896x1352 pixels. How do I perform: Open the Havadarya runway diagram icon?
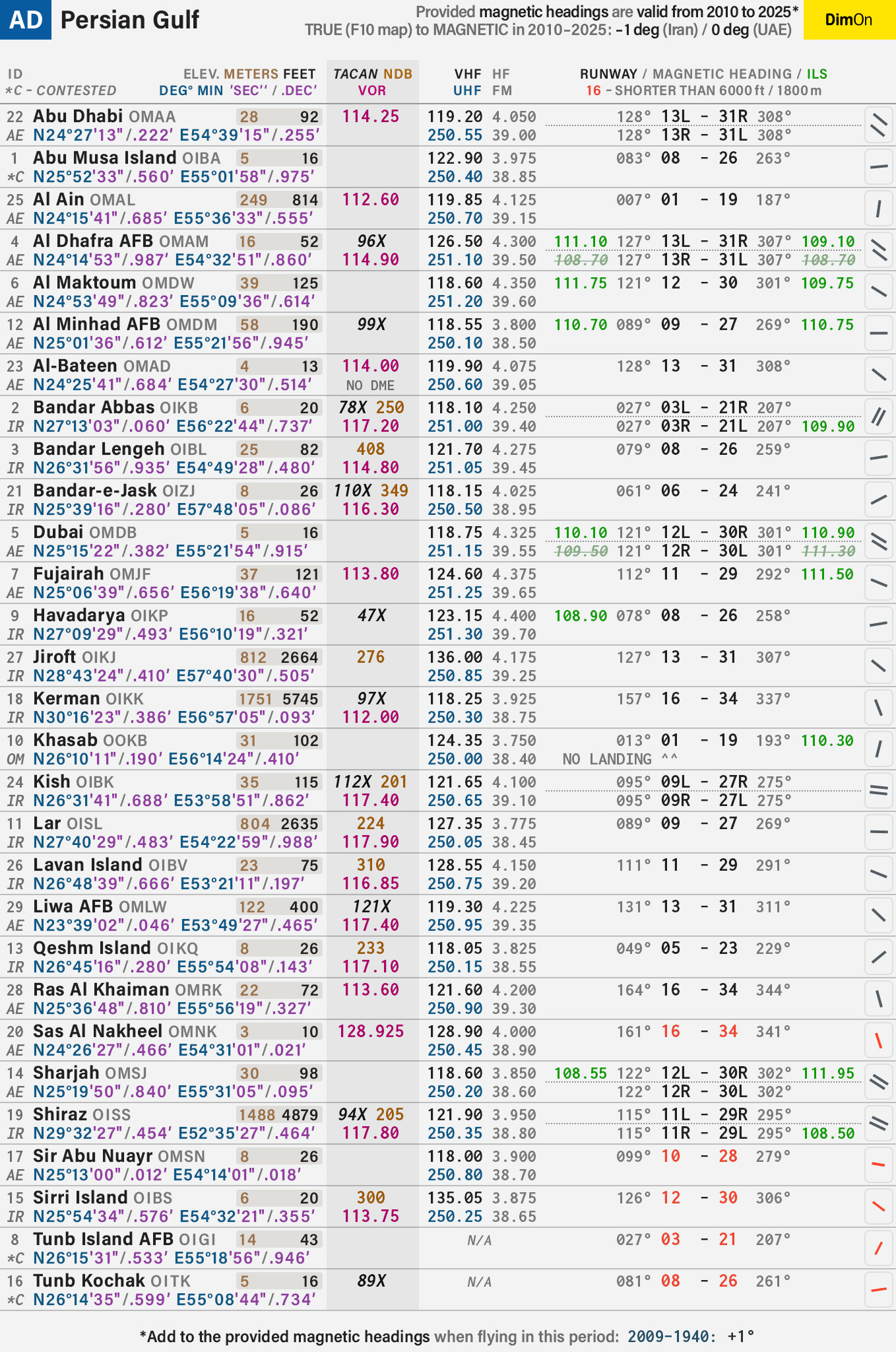879,625
